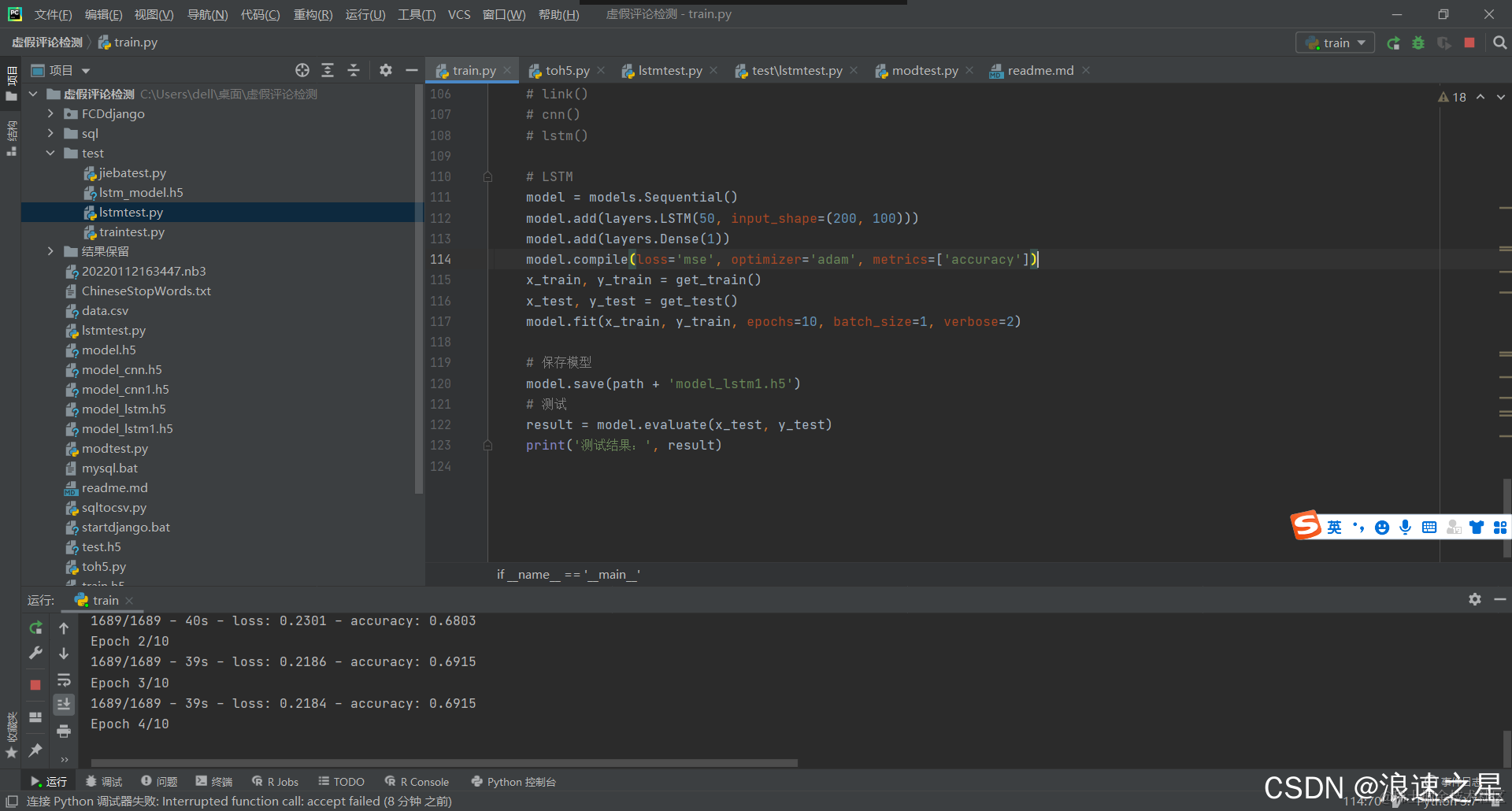Open Search Everywhere magnifier icon
This screenshot has height=811, width=1512.
[1499, 43]
